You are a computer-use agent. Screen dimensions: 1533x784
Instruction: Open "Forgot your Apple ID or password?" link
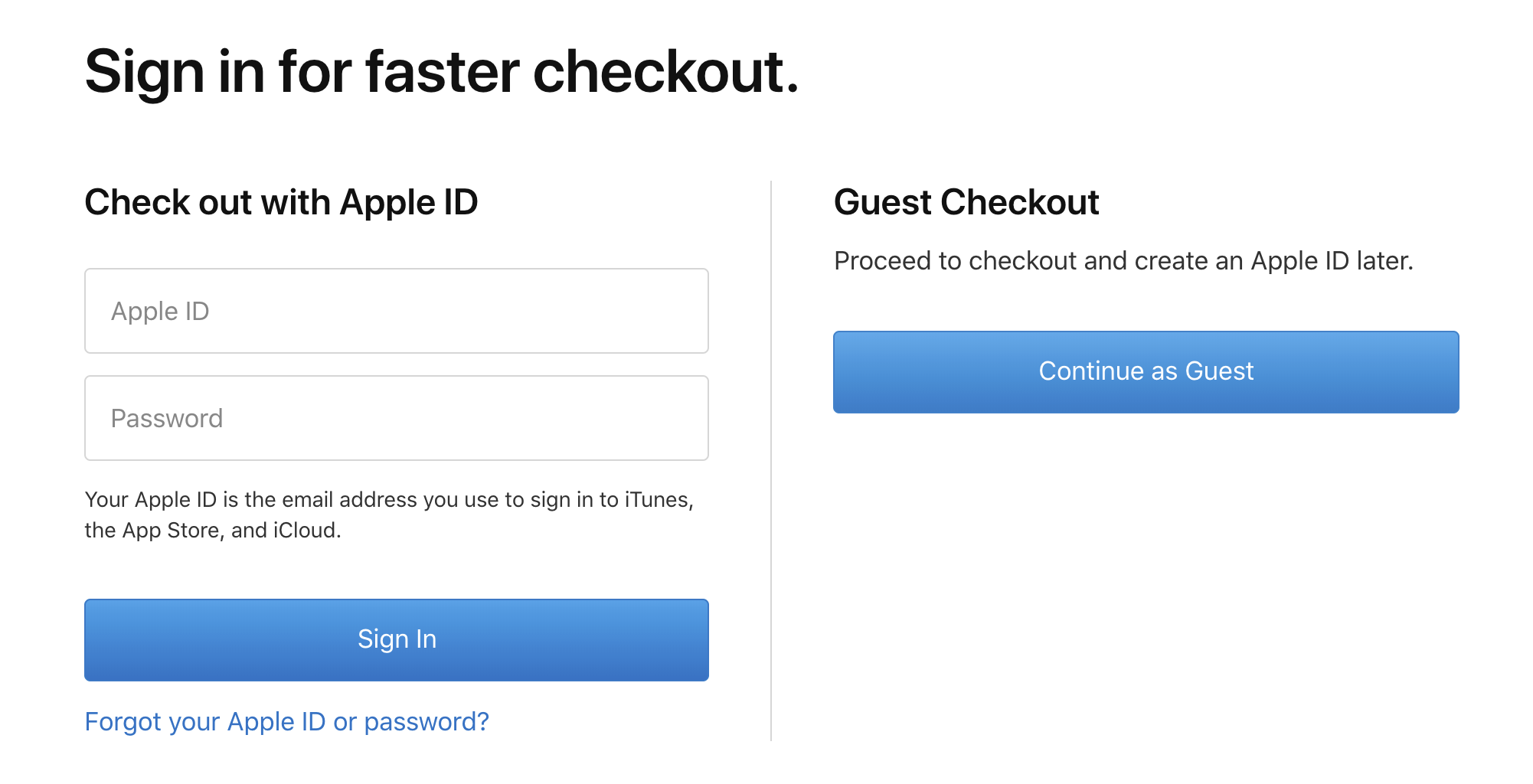[286, 721]
